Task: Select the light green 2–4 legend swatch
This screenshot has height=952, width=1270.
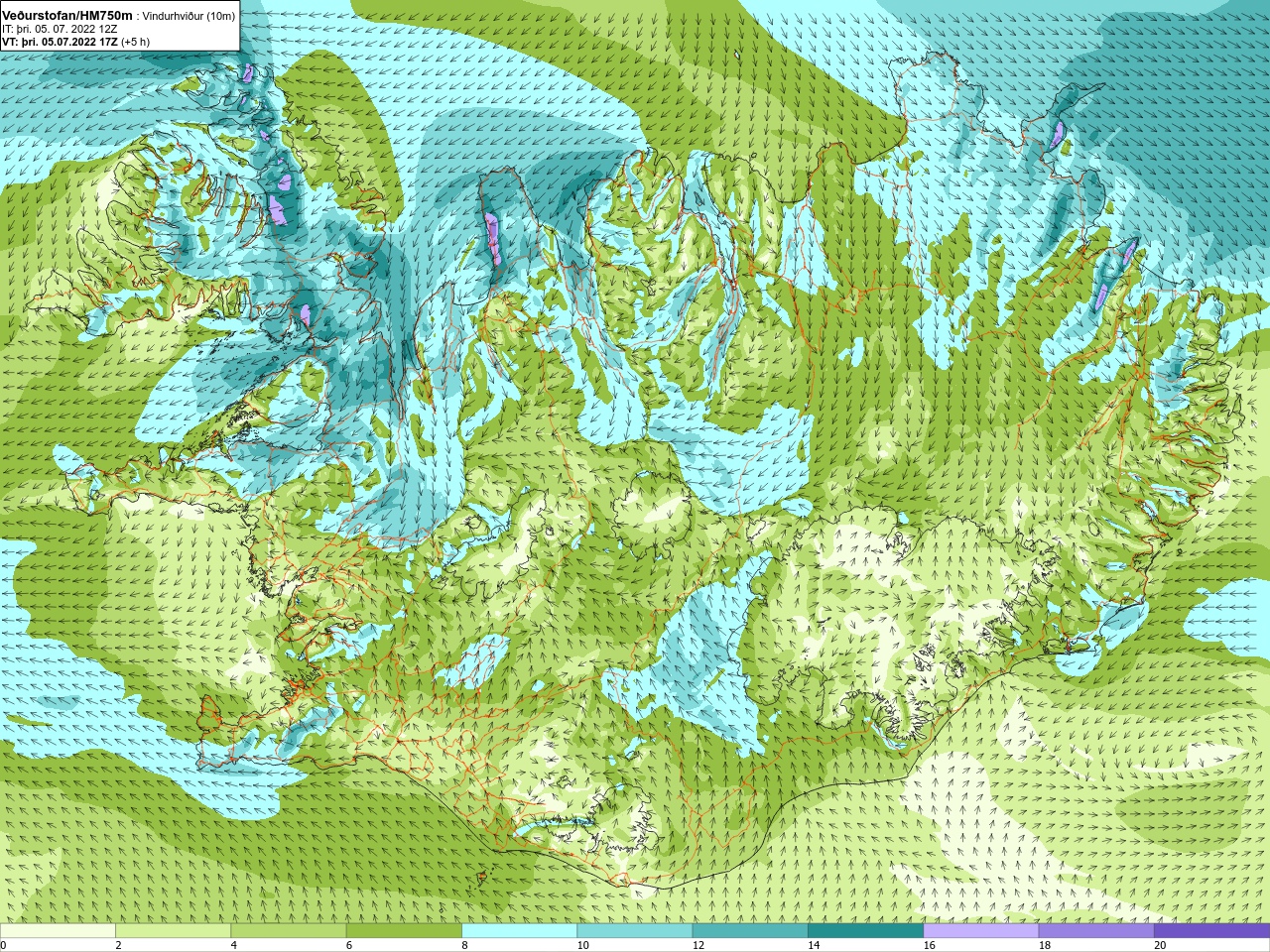Action: coord(173,931)
